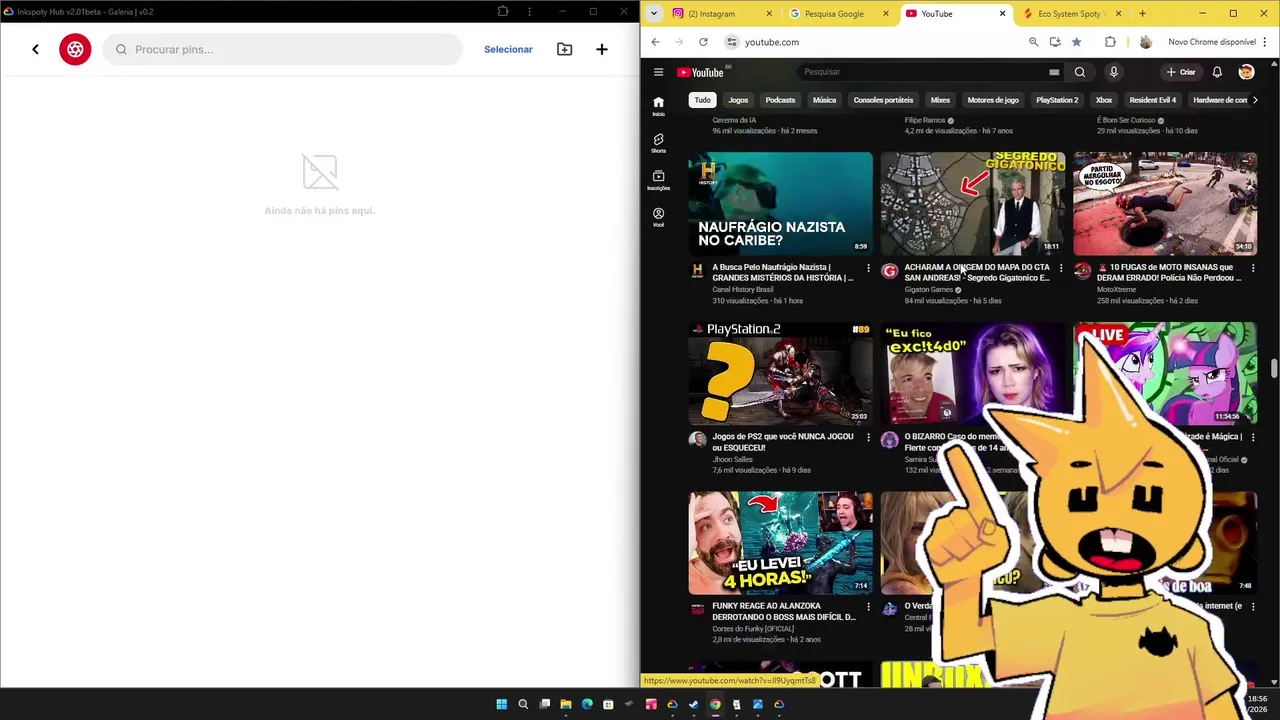
Task: Open YouTube hamburger guide menu
Action: point(658,72)
